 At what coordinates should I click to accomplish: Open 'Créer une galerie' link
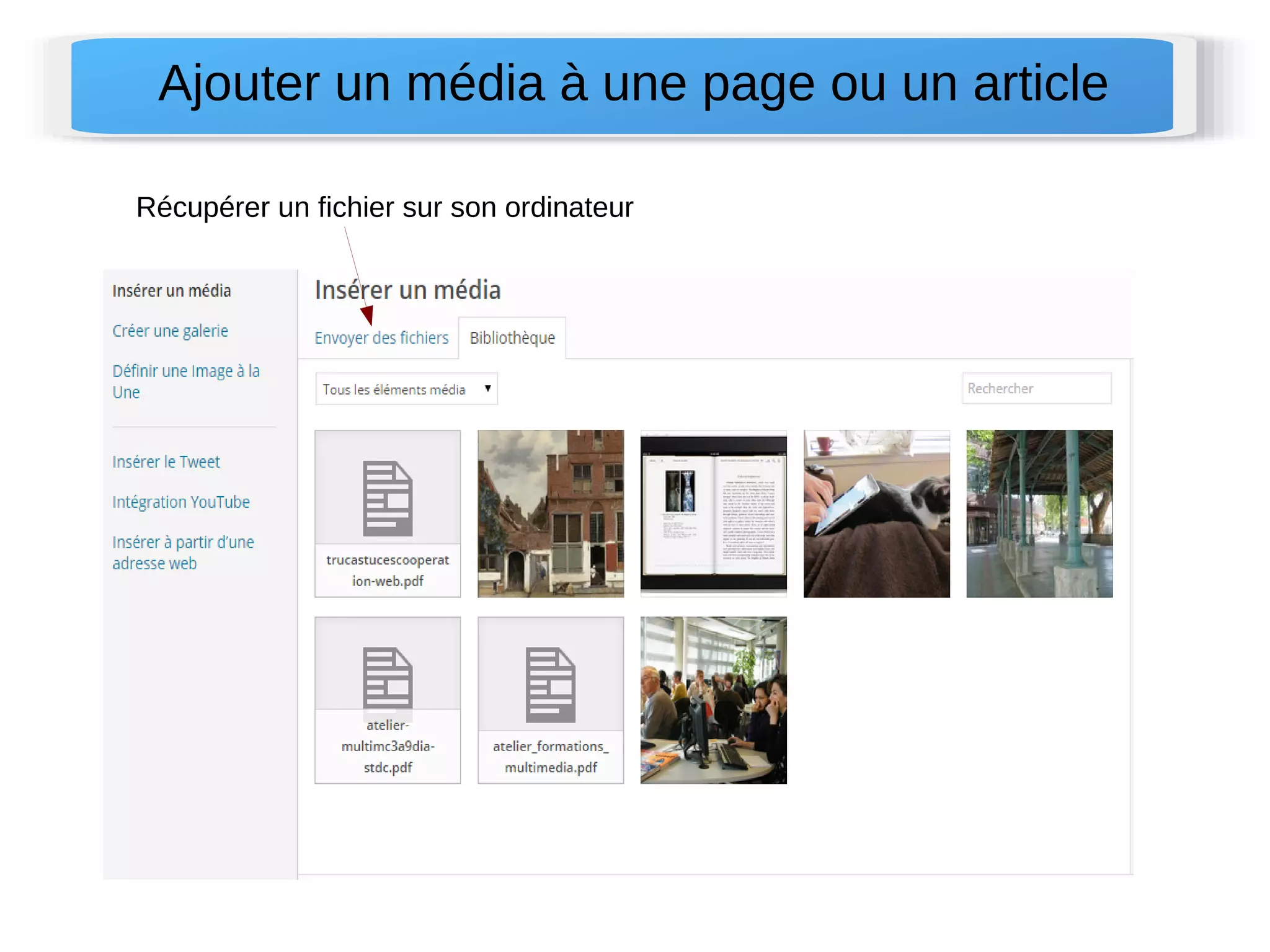[171, 331]
